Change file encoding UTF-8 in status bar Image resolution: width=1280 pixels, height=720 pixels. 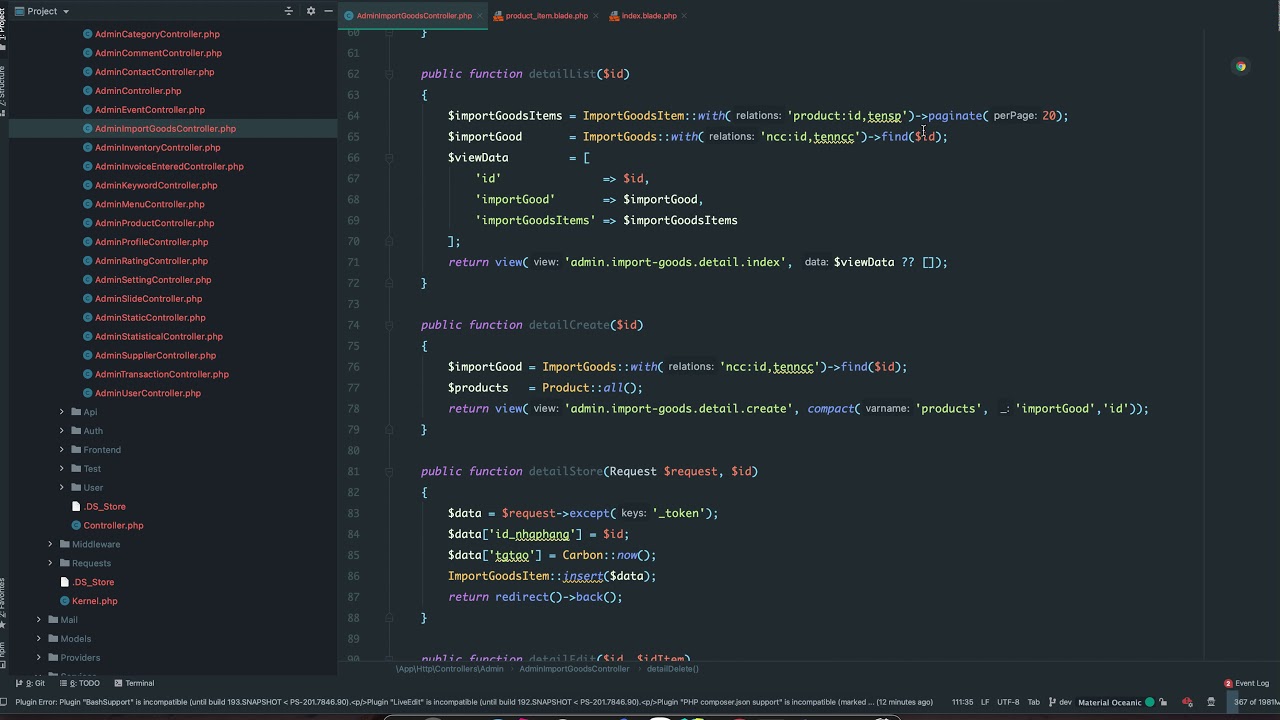(1008, 702)
